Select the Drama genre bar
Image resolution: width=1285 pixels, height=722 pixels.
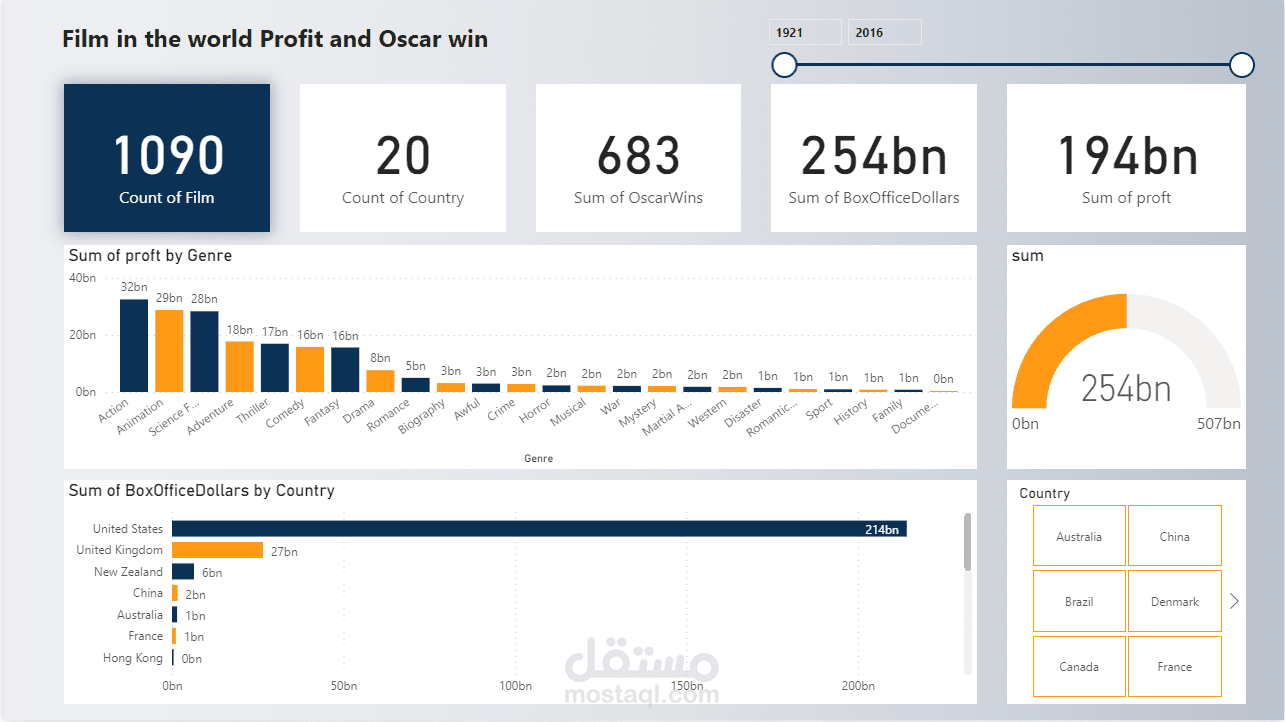(x=380, y=381)
